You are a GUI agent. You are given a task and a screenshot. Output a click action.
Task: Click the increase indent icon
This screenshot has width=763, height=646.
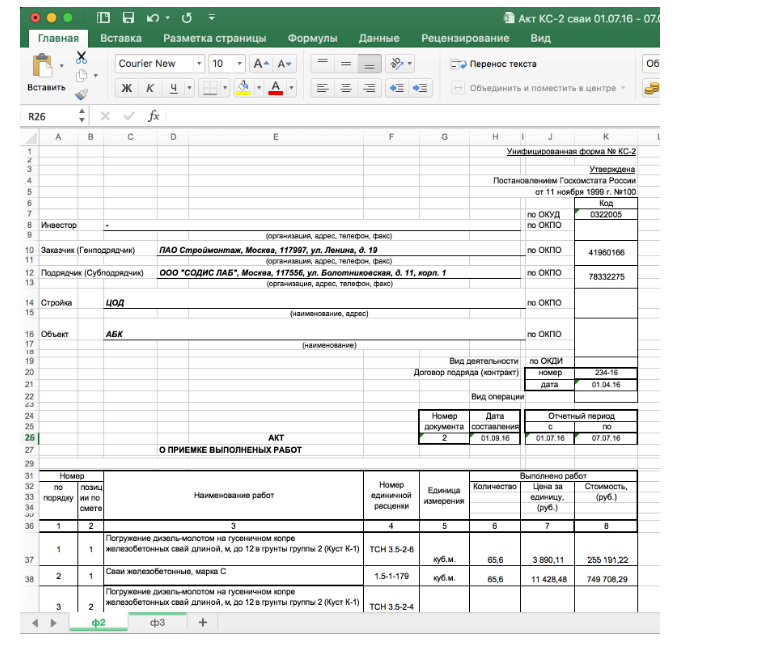[420, 88]
